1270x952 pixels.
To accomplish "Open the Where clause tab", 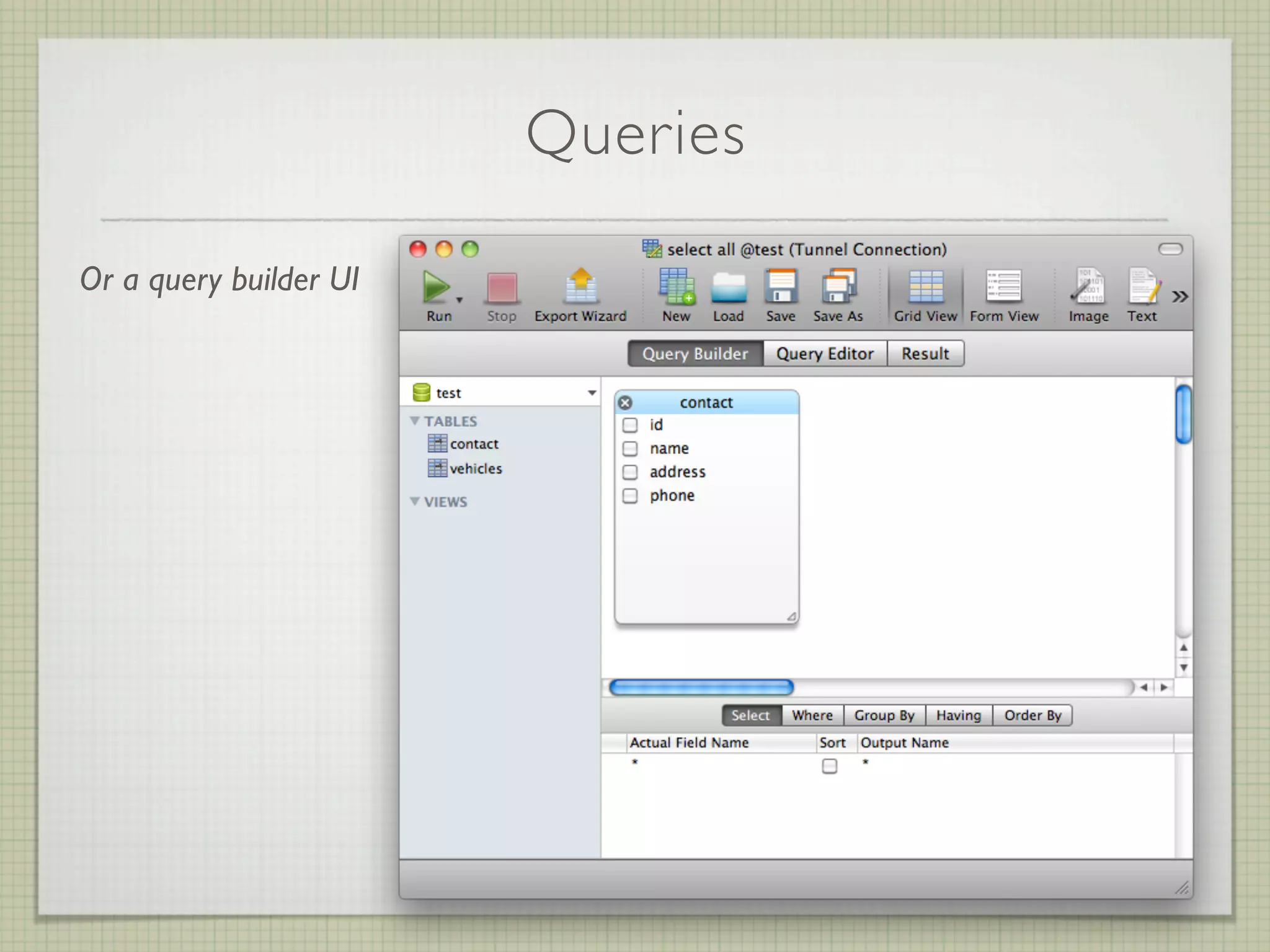I will (x=812, y=715).
